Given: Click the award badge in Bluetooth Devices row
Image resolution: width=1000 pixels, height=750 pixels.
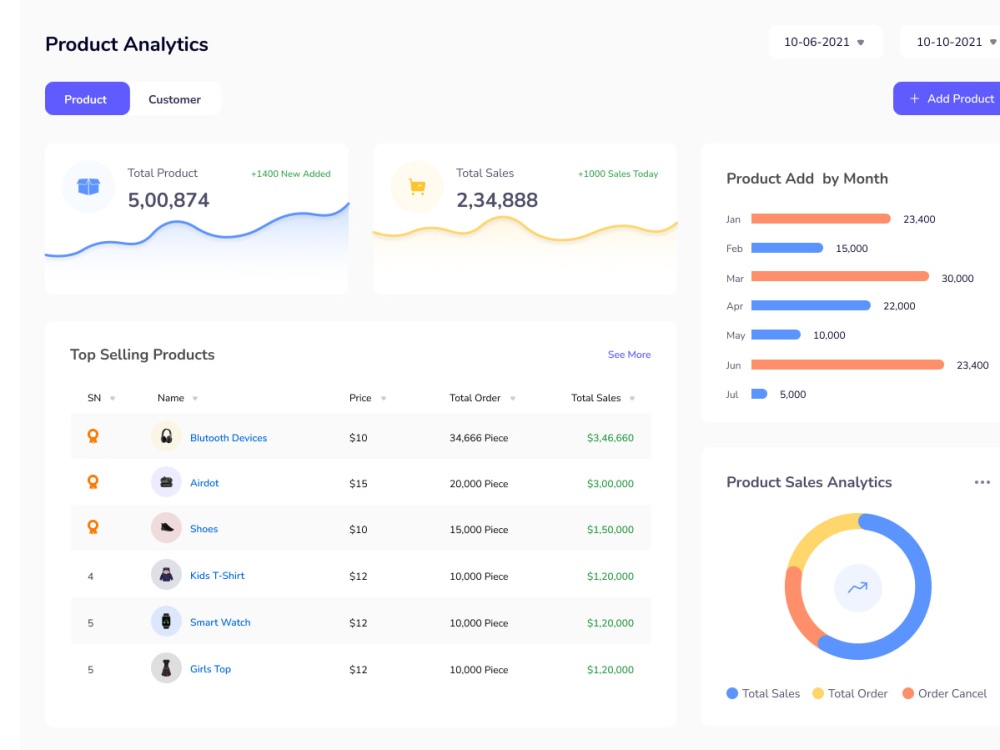Looking at the screenshot, I should tap(93, 436).
